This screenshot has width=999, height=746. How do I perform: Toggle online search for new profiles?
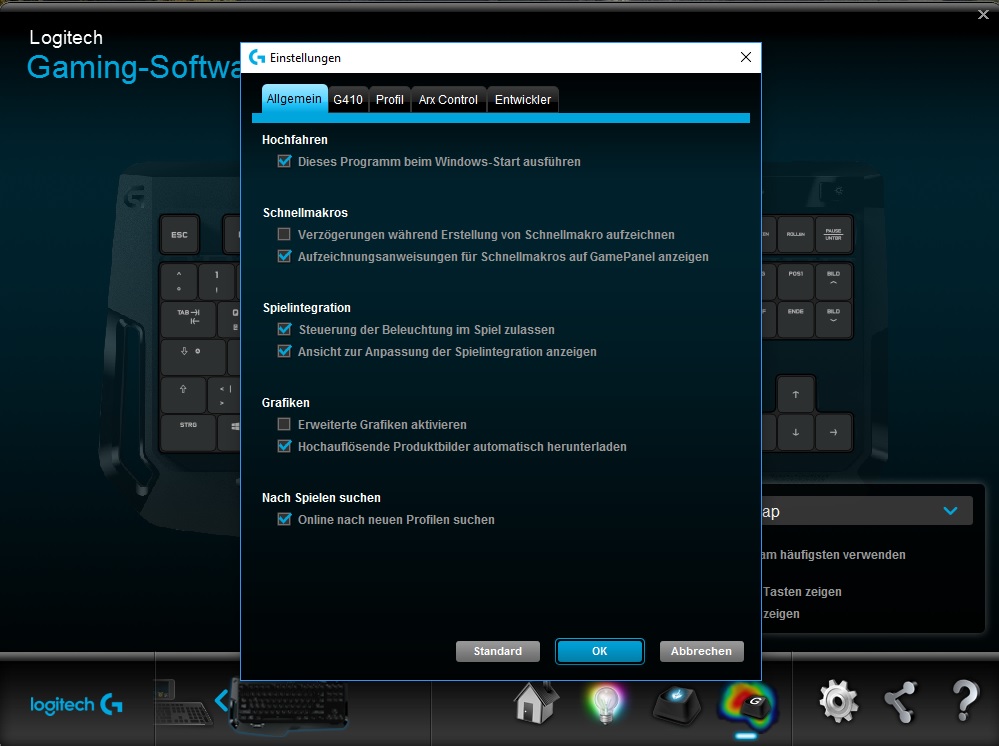pos(284,519)
